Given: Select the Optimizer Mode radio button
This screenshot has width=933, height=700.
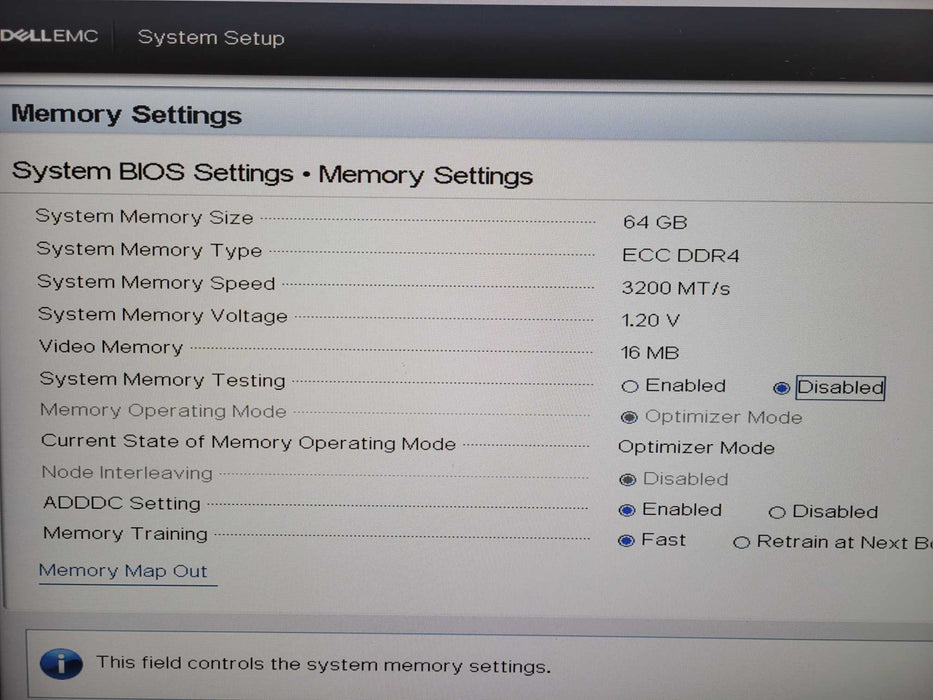Looking at the screenshot, I should click(629, 417).
